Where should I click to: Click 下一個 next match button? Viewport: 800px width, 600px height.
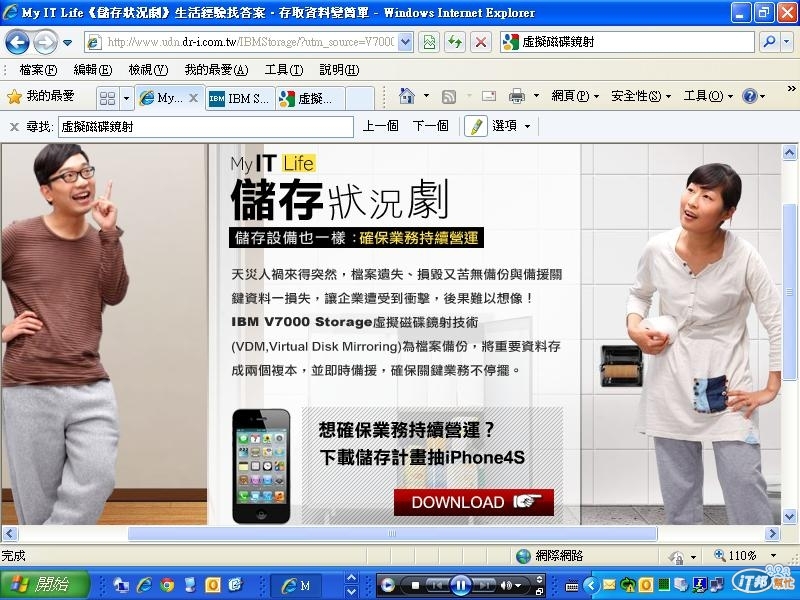coord(430,126)
